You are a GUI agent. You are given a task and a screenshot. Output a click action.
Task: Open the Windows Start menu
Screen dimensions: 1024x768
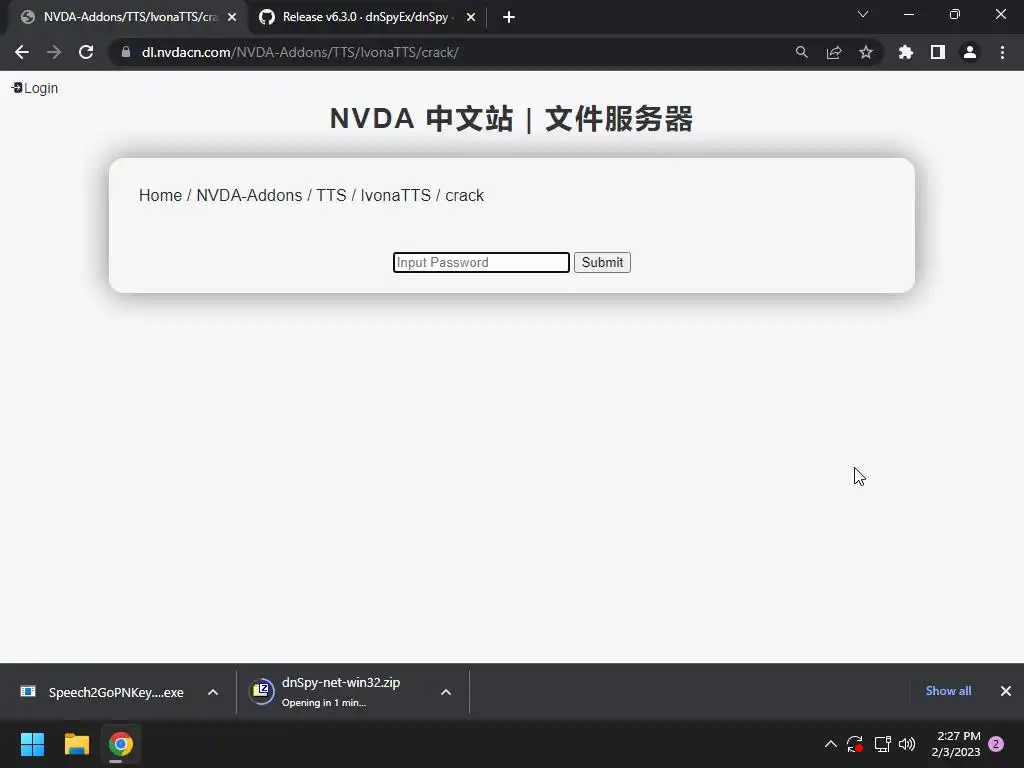[x=32, y=744]
